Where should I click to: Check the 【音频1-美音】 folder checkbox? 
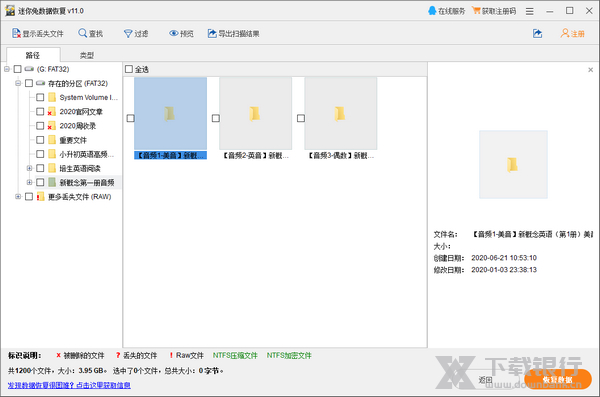130,118
